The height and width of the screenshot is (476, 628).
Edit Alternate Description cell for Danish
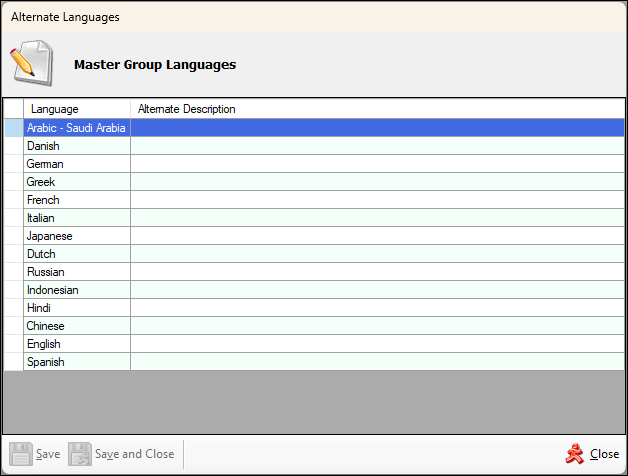(x=377, y=146)
